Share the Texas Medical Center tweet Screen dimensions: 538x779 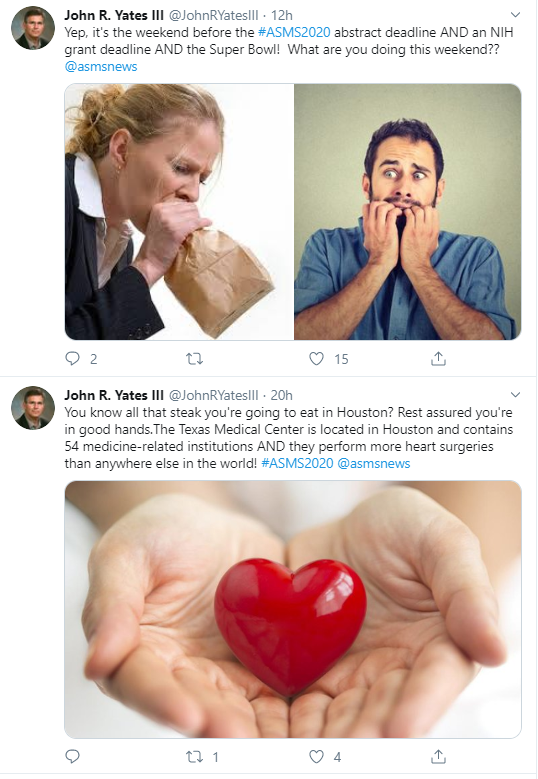[x=438, y=757]
